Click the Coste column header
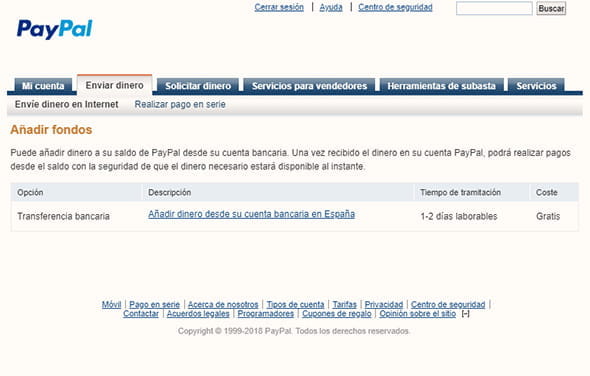This screenshot has height=376, width=590. (547, 192)
